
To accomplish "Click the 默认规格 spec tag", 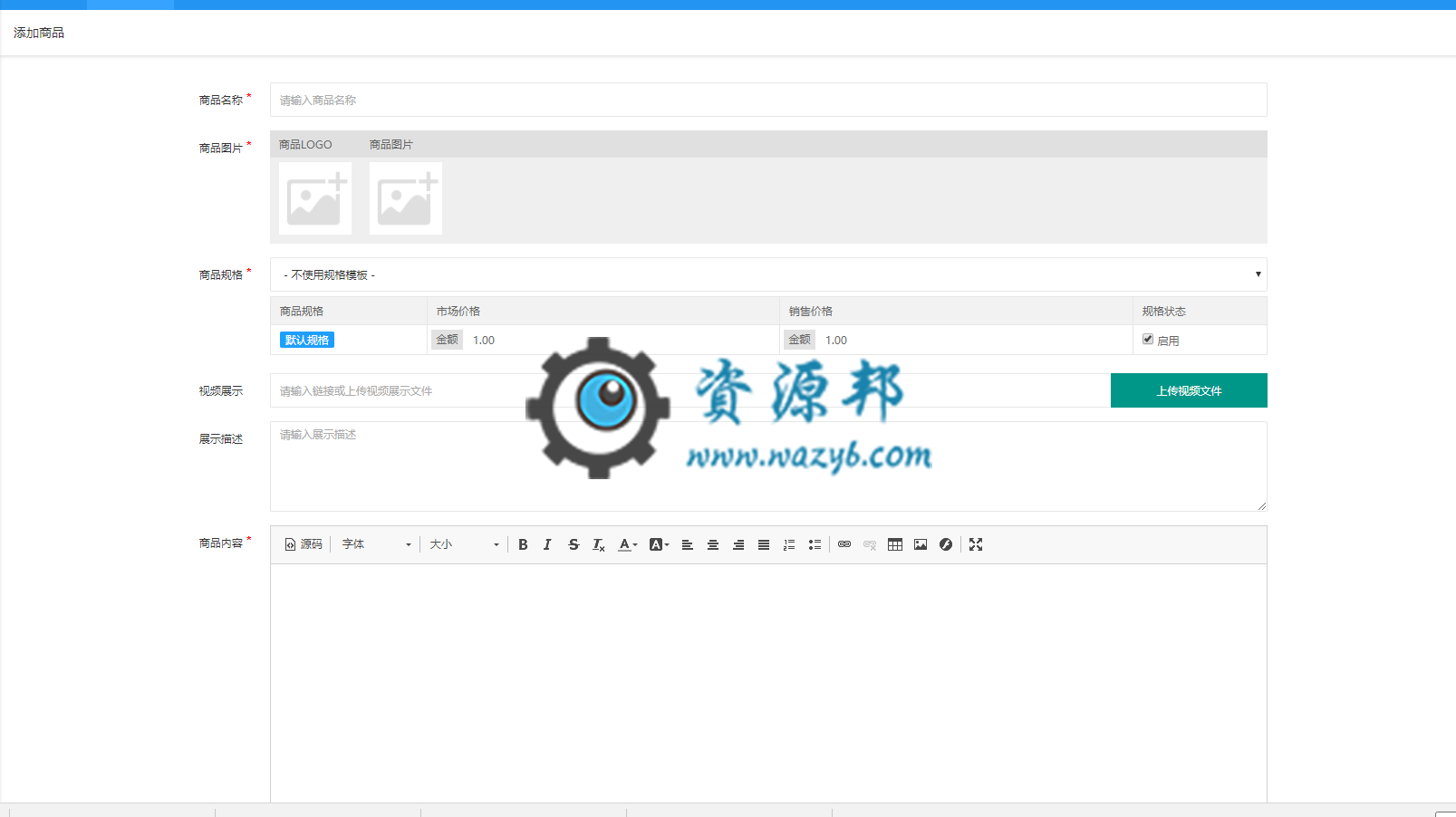I will (307, 340).
